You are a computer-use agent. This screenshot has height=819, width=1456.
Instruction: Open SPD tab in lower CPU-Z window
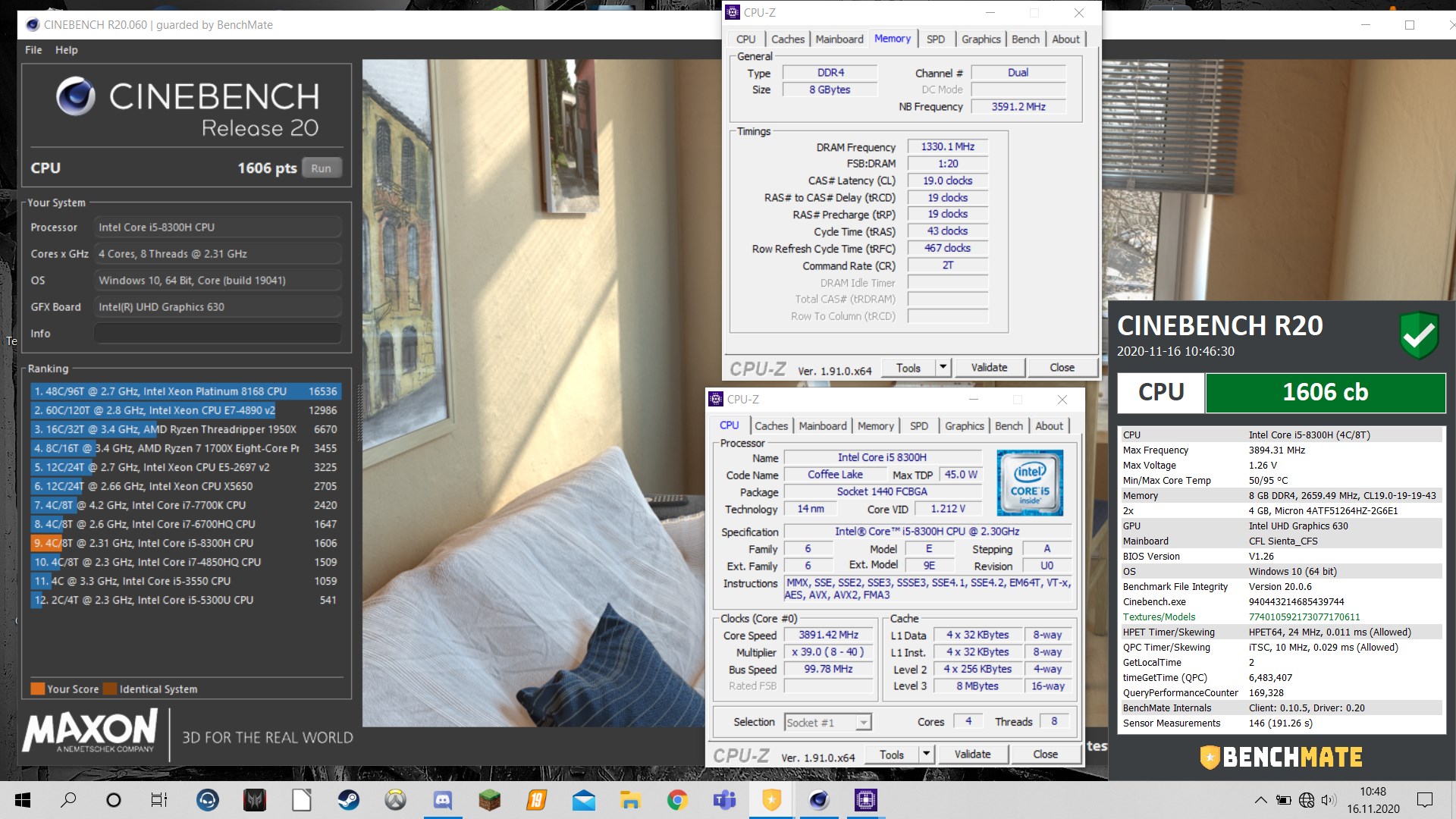(919, 426)
